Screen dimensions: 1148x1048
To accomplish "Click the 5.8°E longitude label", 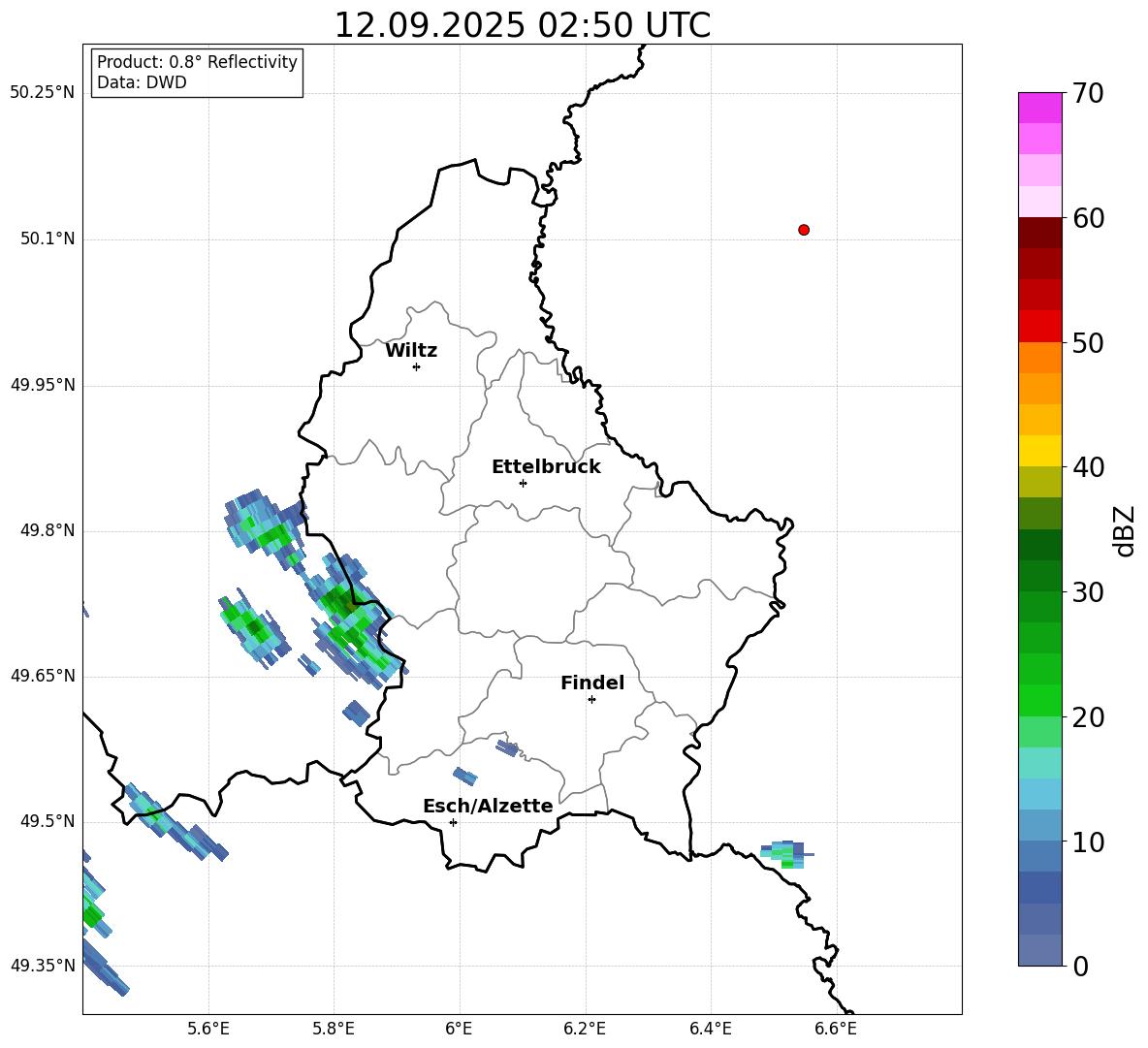I will tap(334, 1030).
